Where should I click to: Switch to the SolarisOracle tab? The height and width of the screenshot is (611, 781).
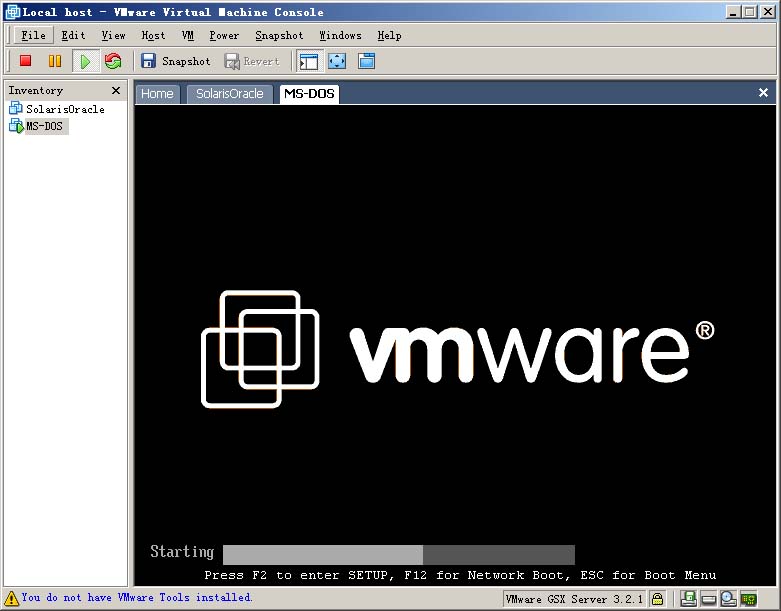(230, 94)
